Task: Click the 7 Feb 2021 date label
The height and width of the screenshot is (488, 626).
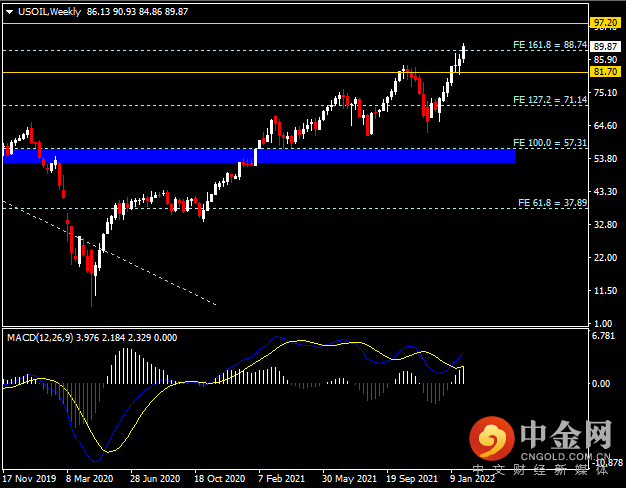Action: coord(281,479)
